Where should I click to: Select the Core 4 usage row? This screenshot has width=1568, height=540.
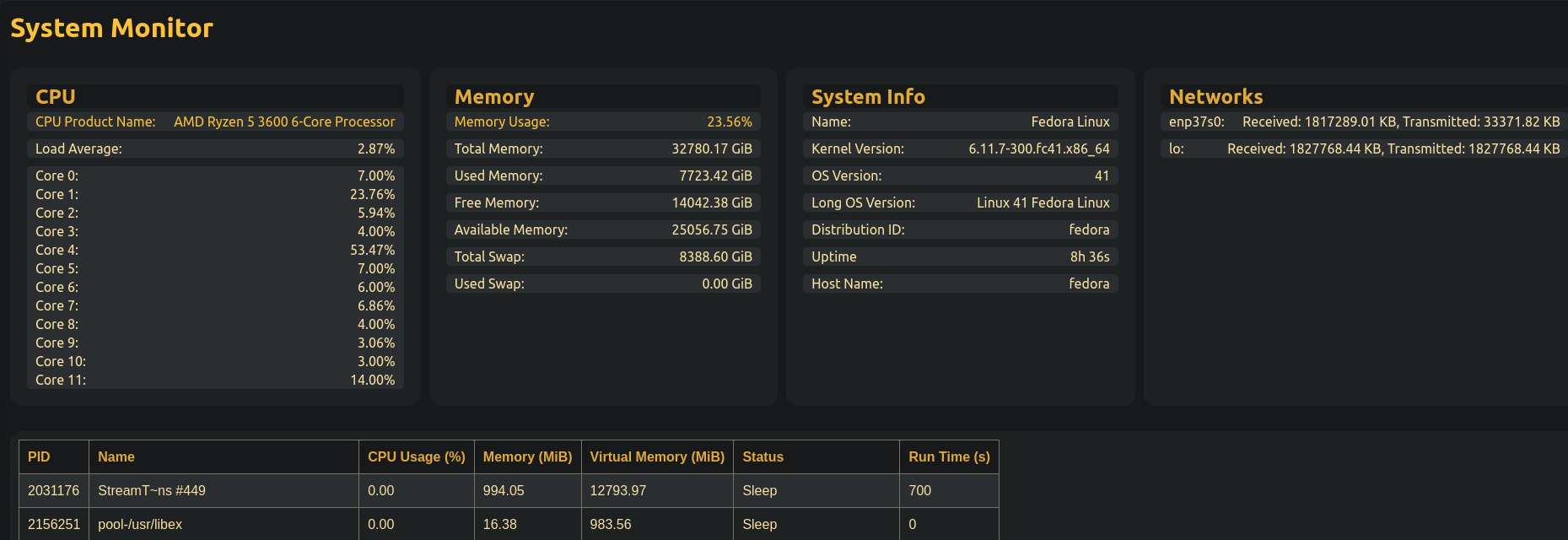[x=215, y=250]
